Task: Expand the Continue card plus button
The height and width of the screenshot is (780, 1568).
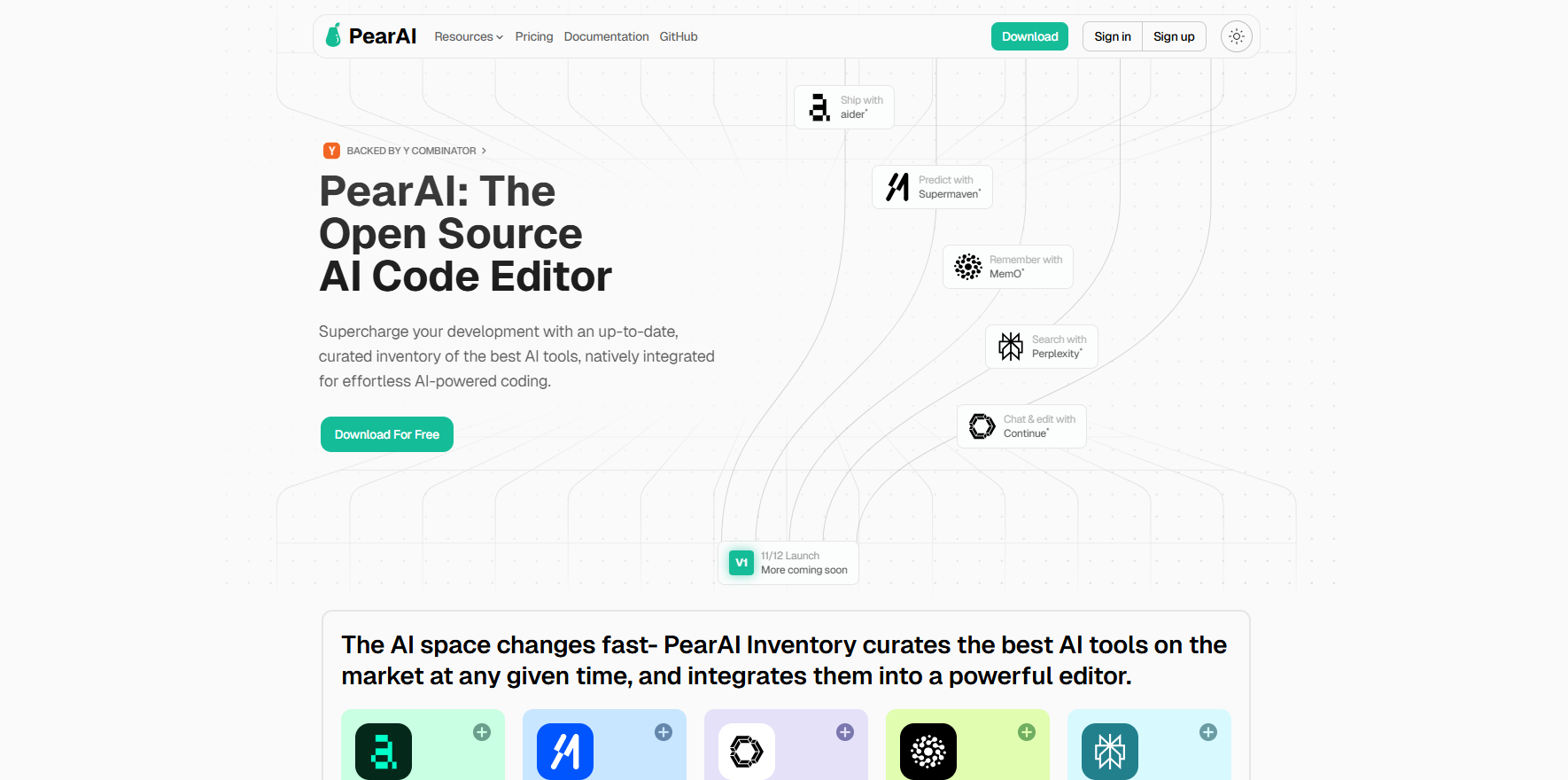Action: tap(845, 732)
